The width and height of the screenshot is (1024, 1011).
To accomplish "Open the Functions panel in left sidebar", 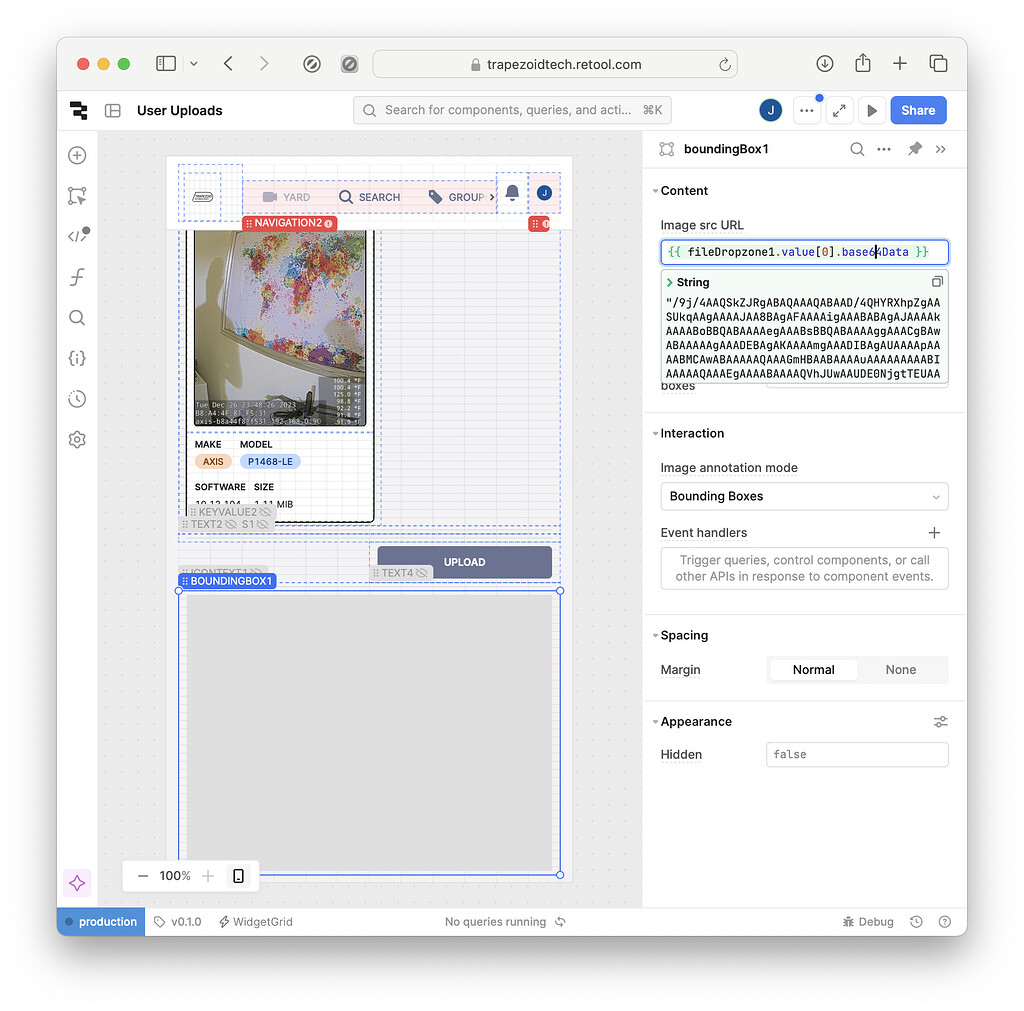I will [x=77, y=277].
